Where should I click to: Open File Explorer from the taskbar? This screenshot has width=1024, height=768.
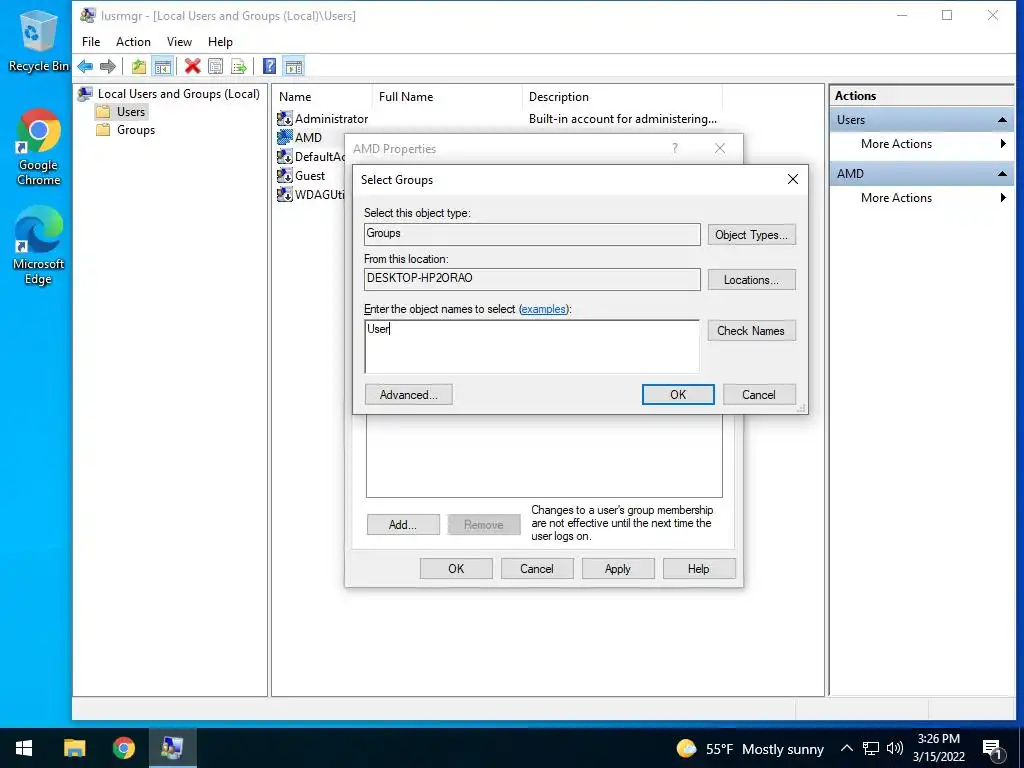coord(74,748)
